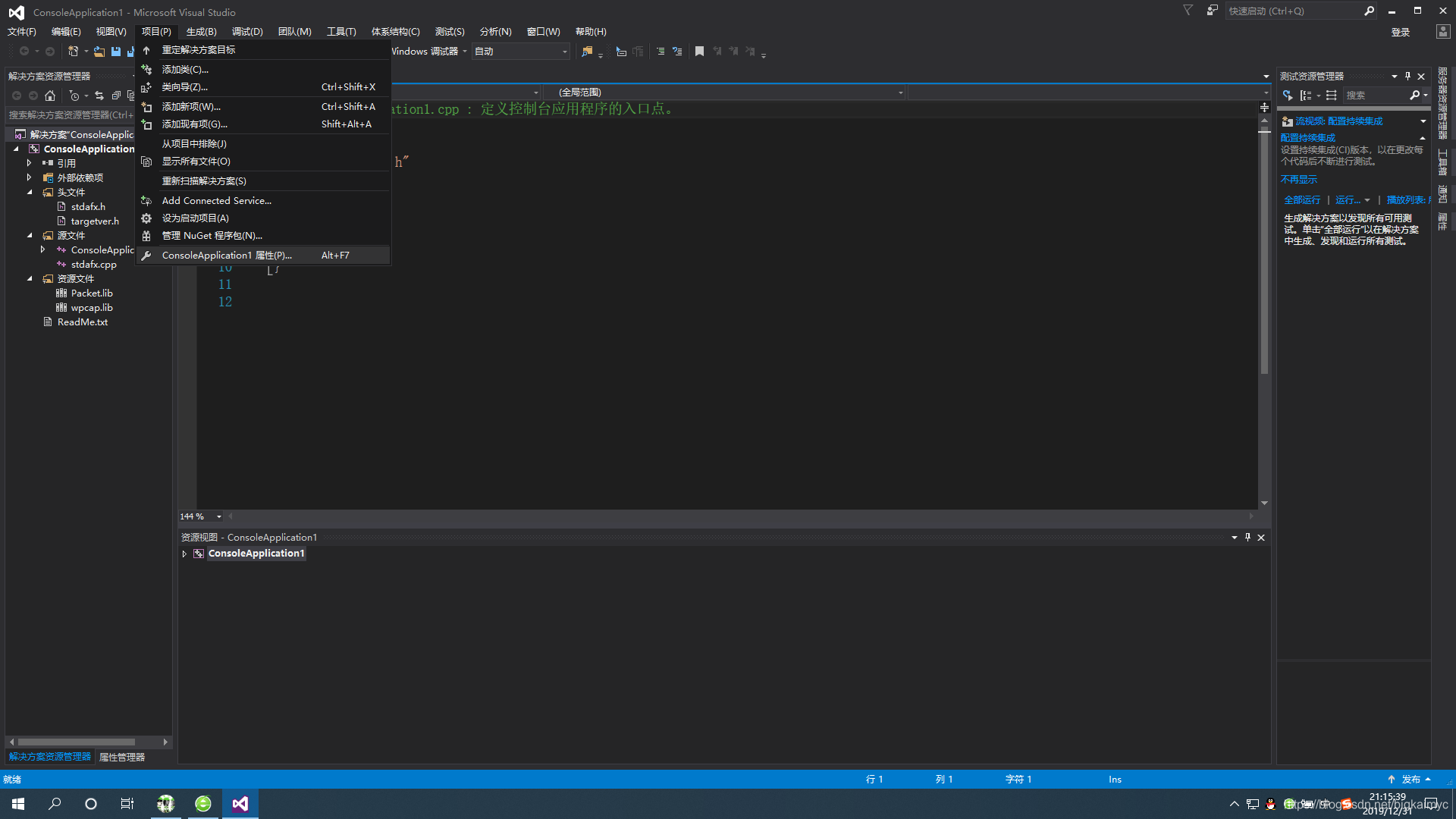The width and height of the screenshot is (1456, 819).
Task: Collapse the 头文件 folder node
Action: tap(30, 193)
